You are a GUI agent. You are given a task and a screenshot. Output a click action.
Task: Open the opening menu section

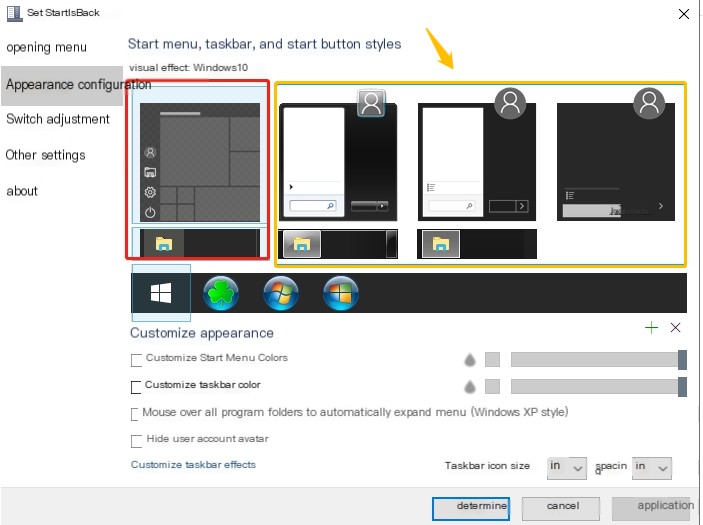point(47,48)
